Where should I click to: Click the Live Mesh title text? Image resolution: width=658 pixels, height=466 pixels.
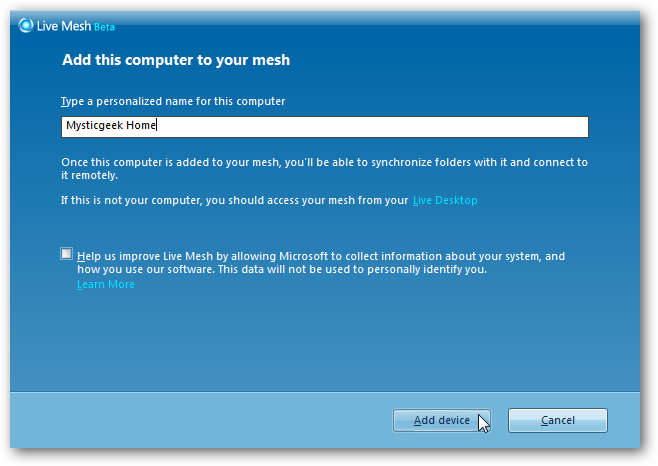[x=64, y=26]
